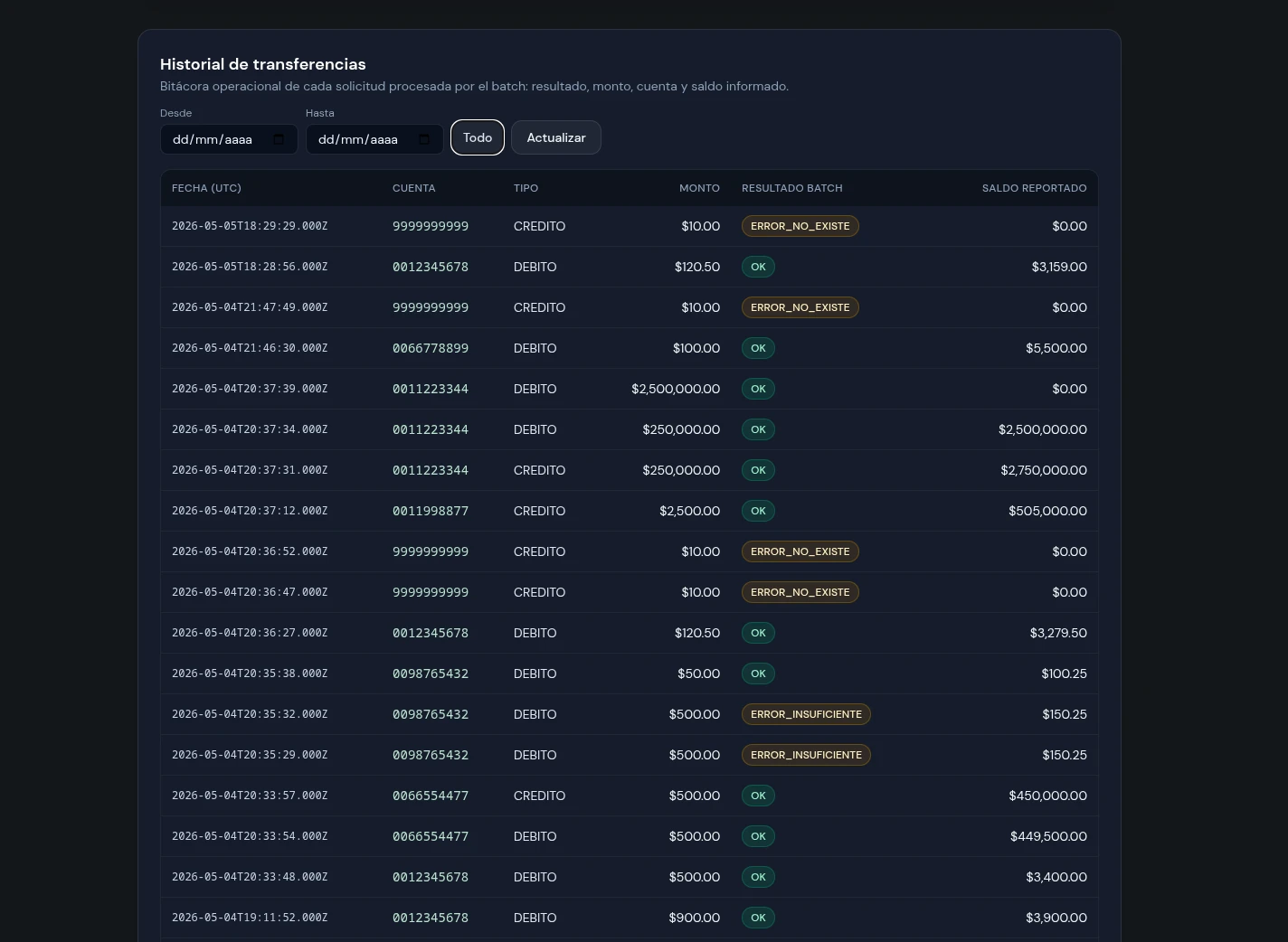This screenshot has width=1288, height=942.
Task: Click the SALDO REPORTADO column header
Action: (x=1035, y=188)
